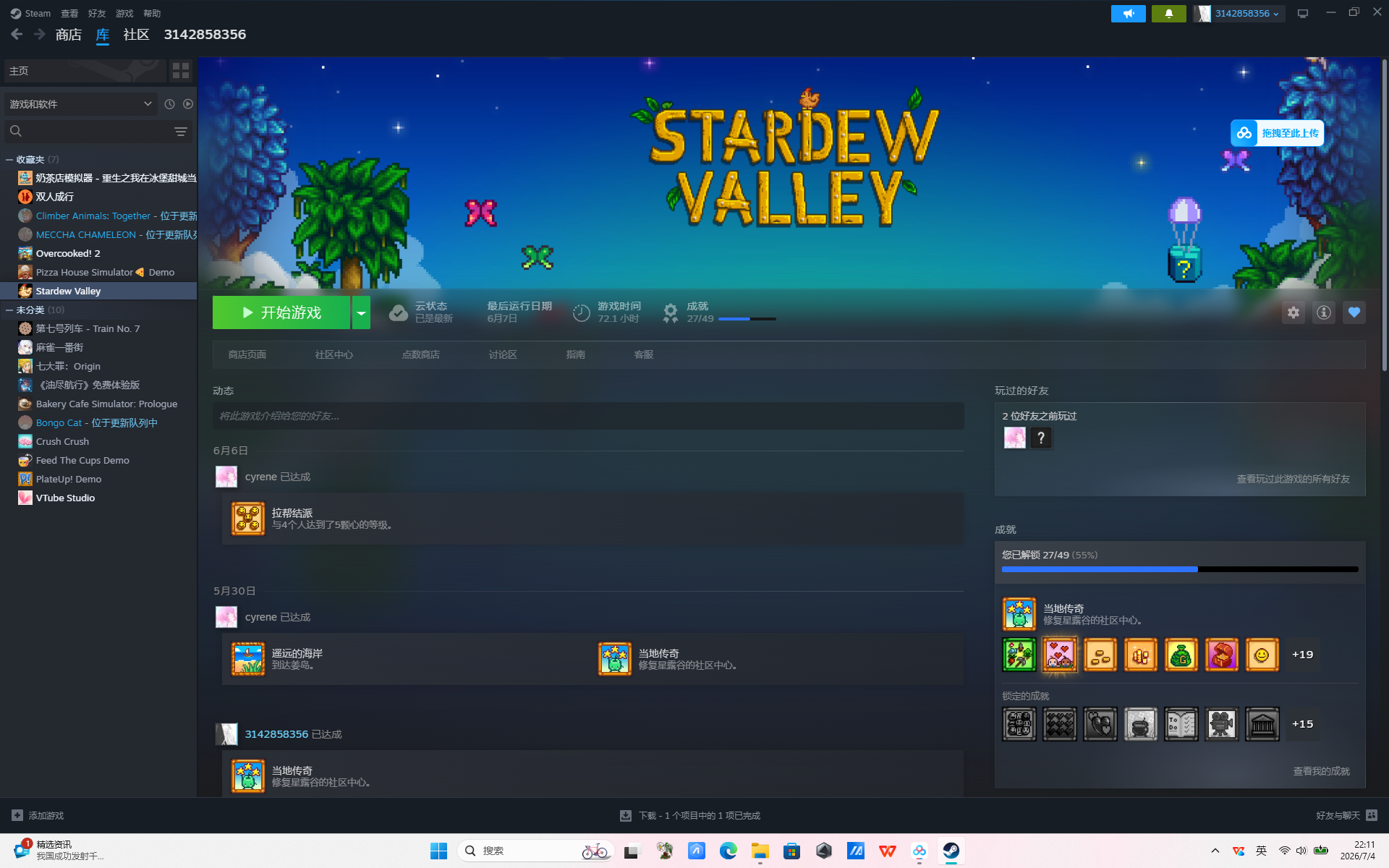Open the 好友 menu
Screen dimensions: 1389x868
(97, 14)
